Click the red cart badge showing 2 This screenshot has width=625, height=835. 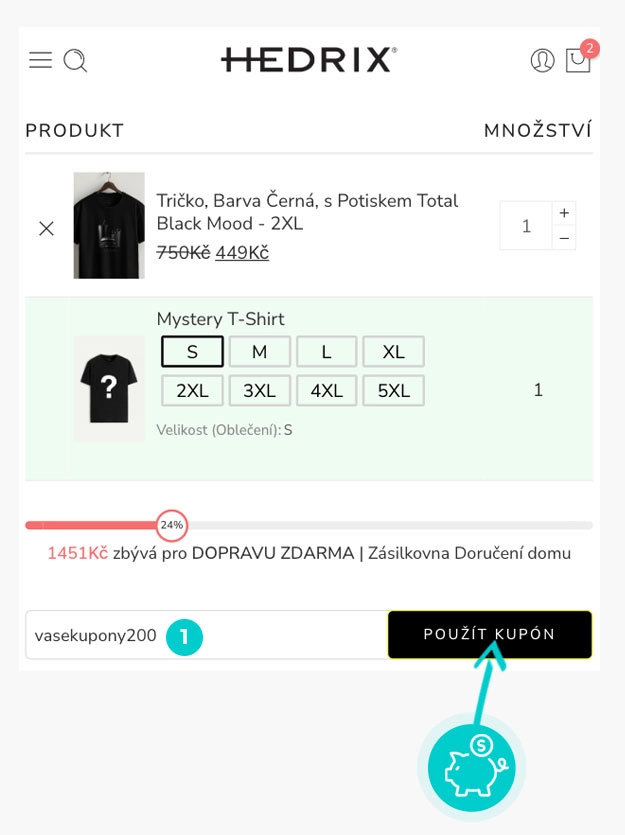(591, 47)
